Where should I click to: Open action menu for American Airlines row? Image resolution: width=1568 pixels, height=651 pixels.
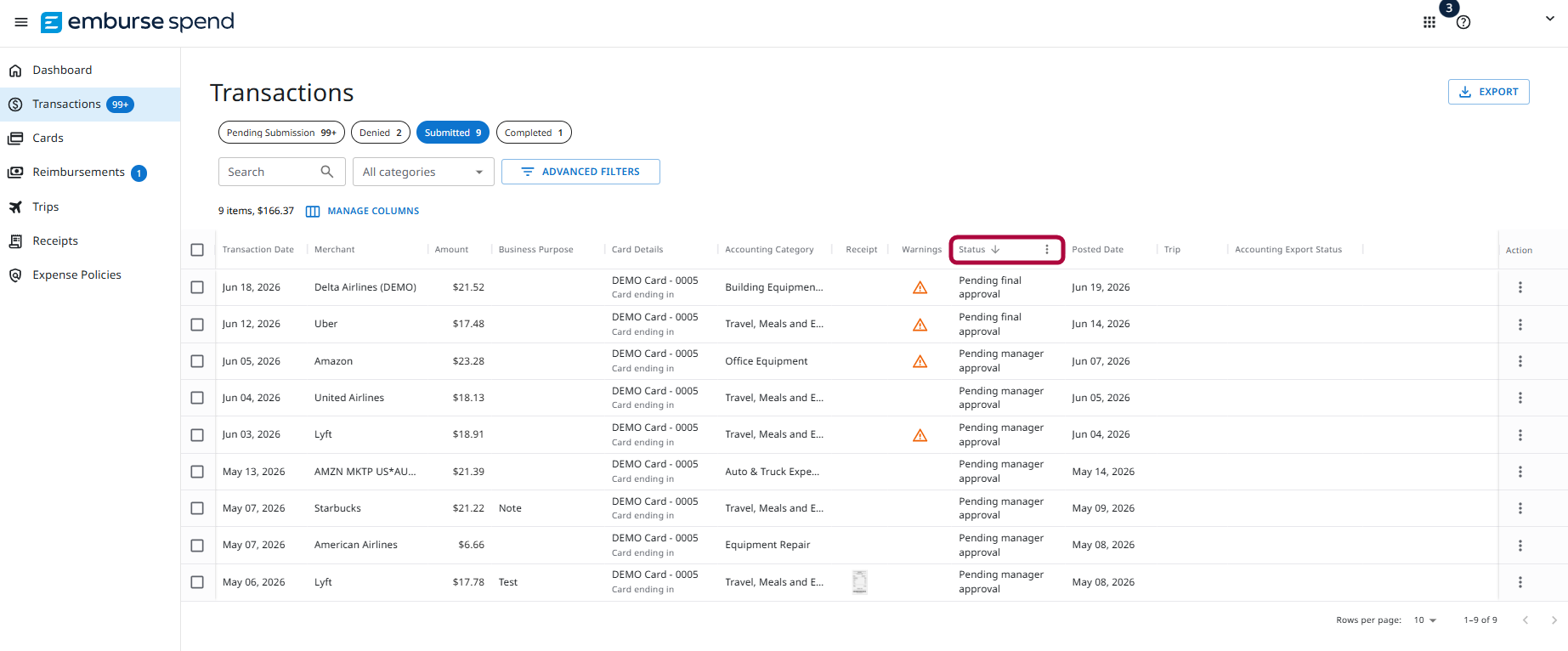coord(1520,546)
